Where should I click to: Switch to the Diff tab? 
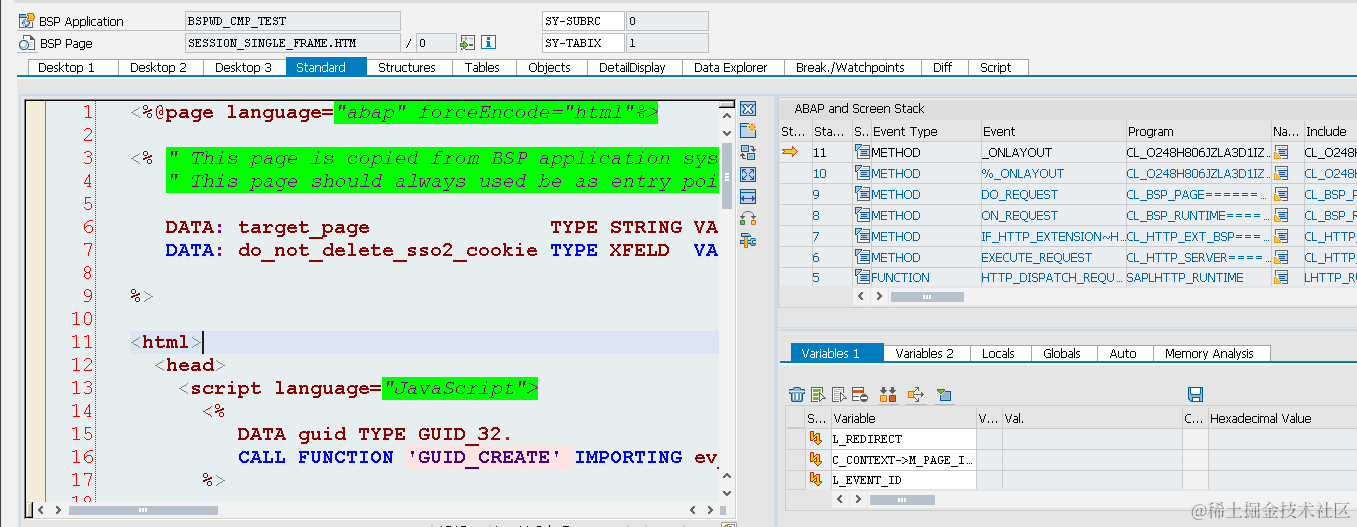[942, 67]
